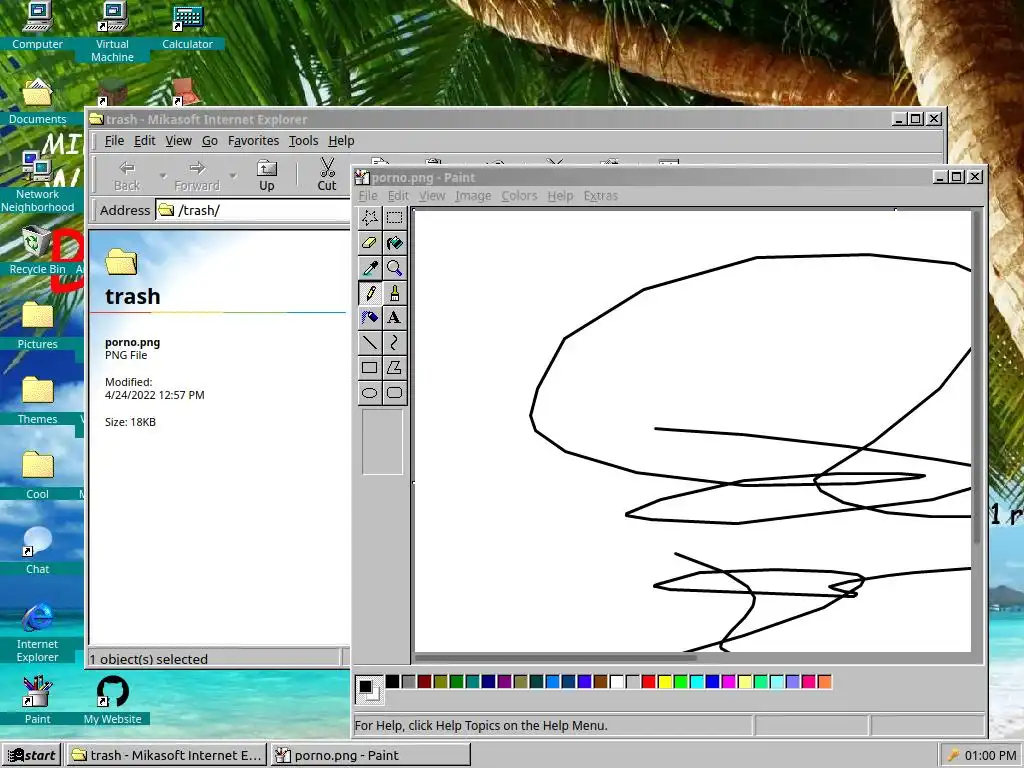
Task: Choose the Curve tool in Paint
Action: coord(394,342)
